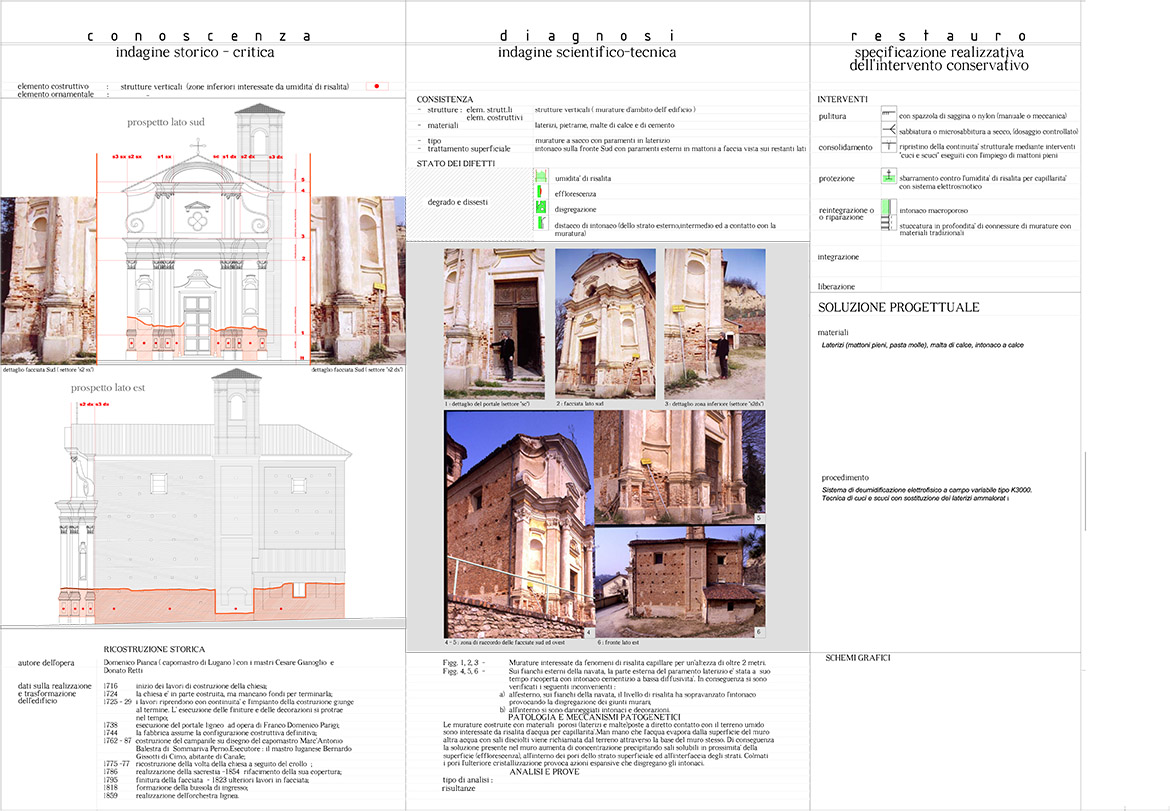Click the SOLUZIONE PROGETTUALE heading

[899, 307]
